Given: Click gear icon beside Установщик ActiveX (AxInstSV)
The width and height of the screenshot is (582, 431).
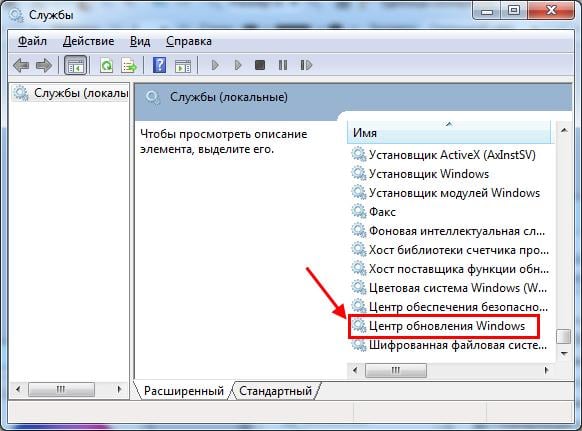Looking at the screenshot, I should pos(359,154).
